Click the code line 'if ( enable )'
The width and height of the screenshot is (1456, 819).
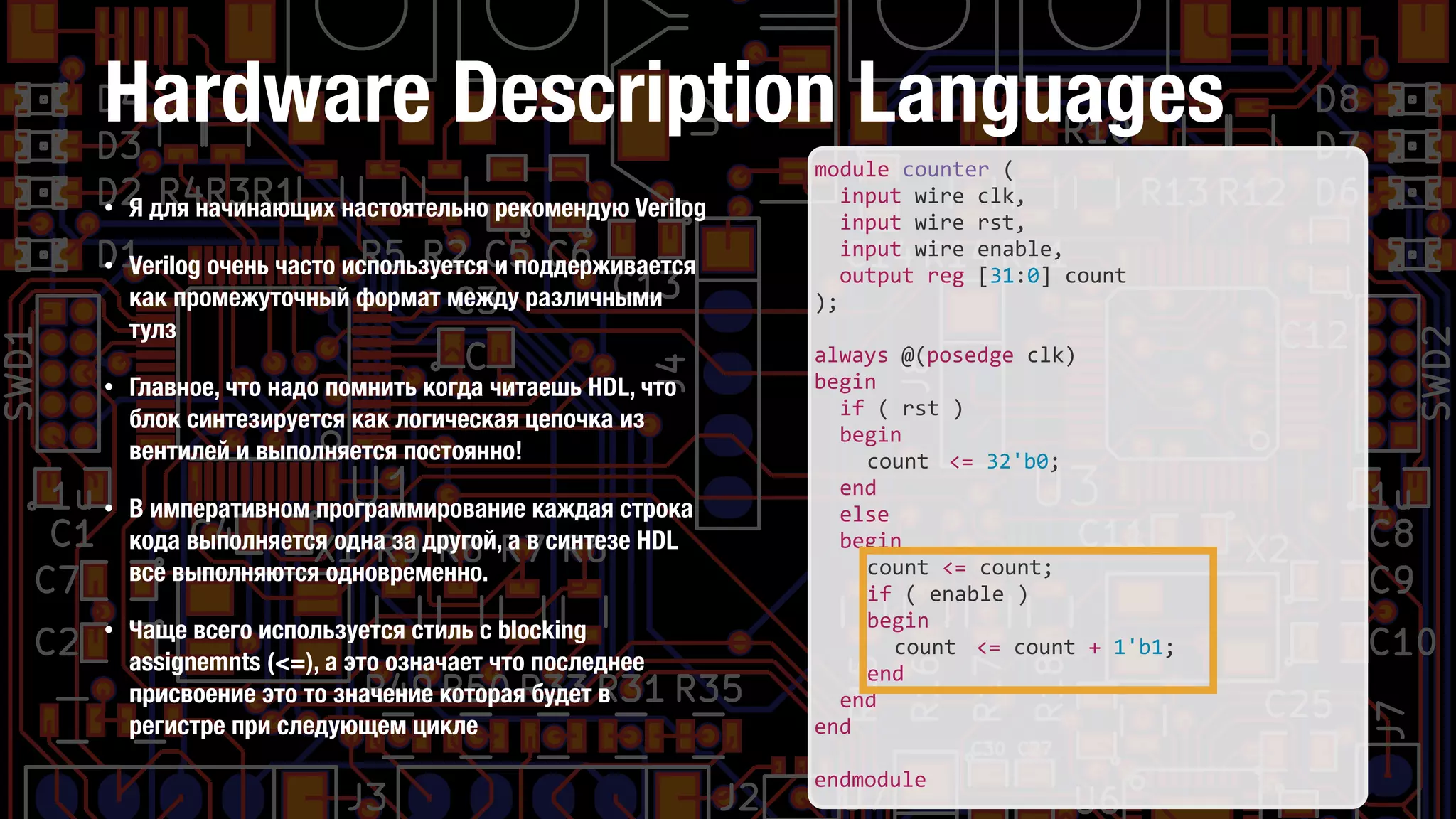(x=948, y=594)
